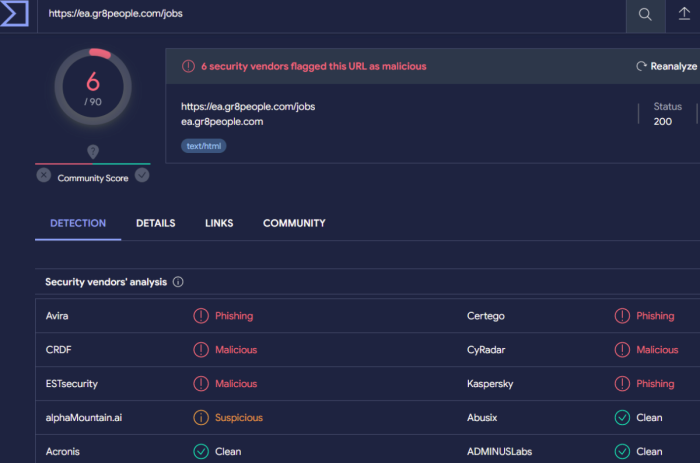The width and height of the screenshot is (700, 463).
Task: Open the LINKS tab
Action: (x=219, y=223)
